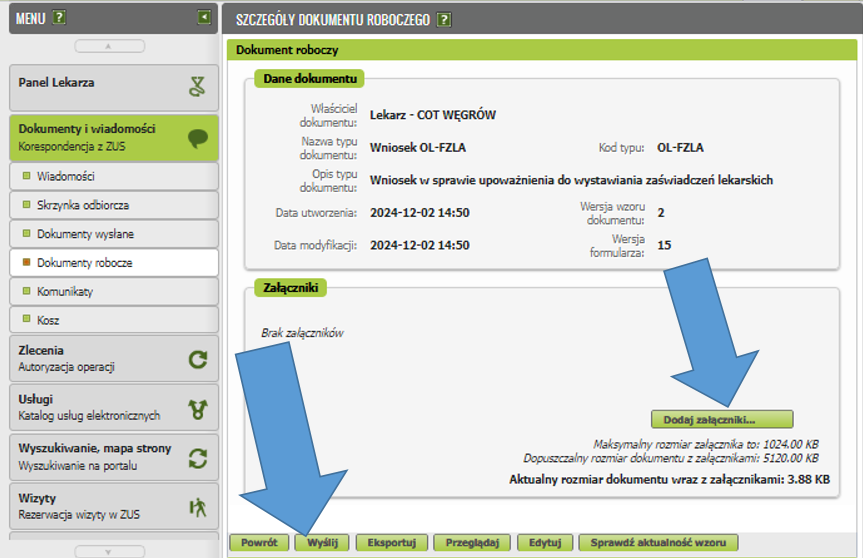The width and height of the screenshot is (863, 558).
Task: Open the Kosz folder
Action: click(x=50, y=321)
